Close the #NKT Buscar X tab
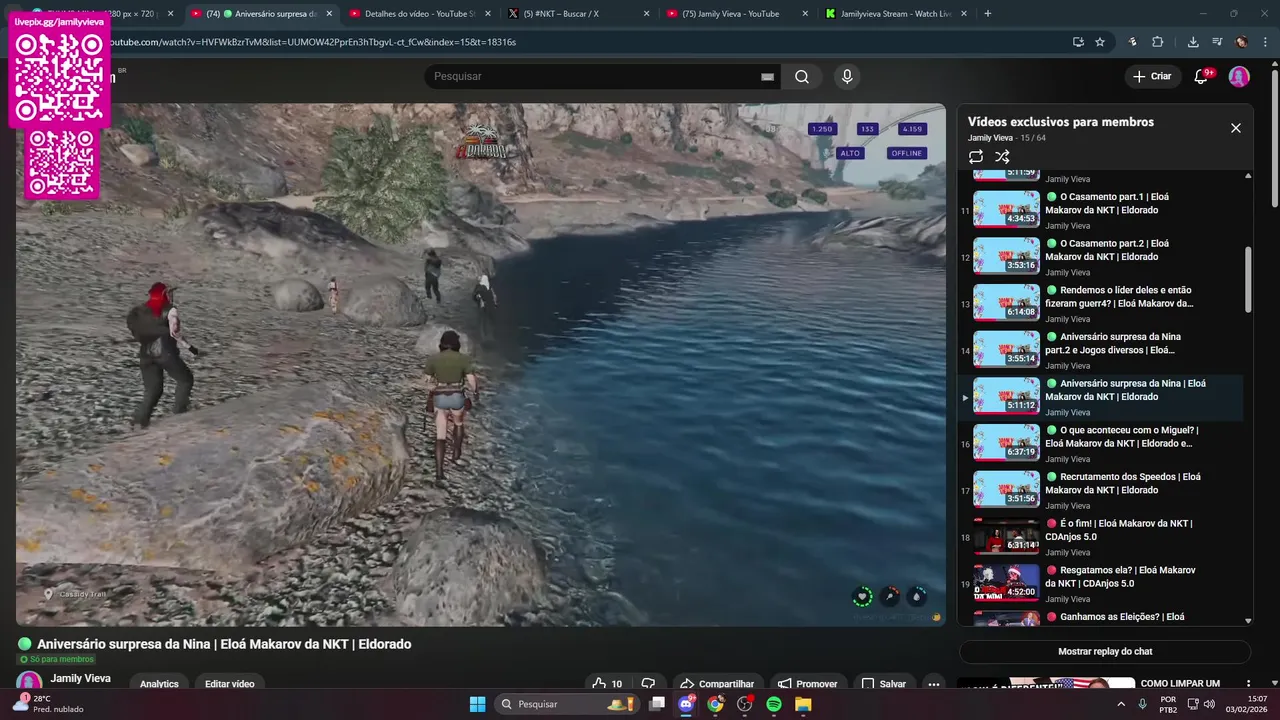The image size is (1280, 720). point(646,14)
